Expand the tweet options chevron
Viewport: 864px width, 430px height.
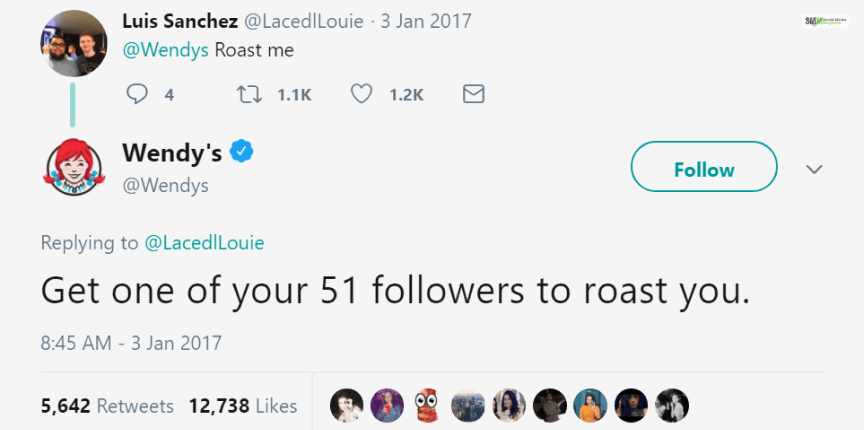point(814,169)
